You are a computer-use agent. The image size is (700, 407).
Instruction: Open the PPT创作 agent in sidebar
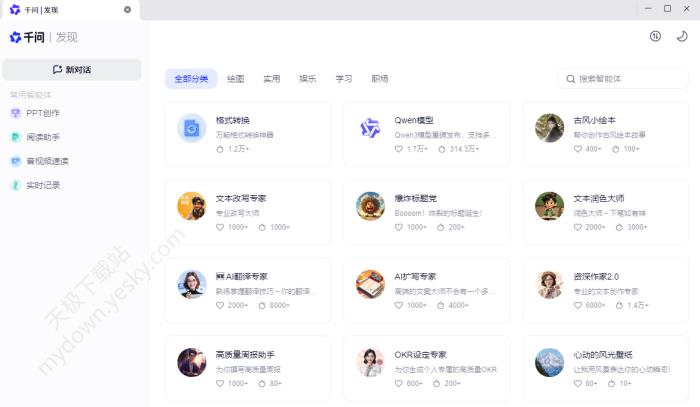pos(43,113)
